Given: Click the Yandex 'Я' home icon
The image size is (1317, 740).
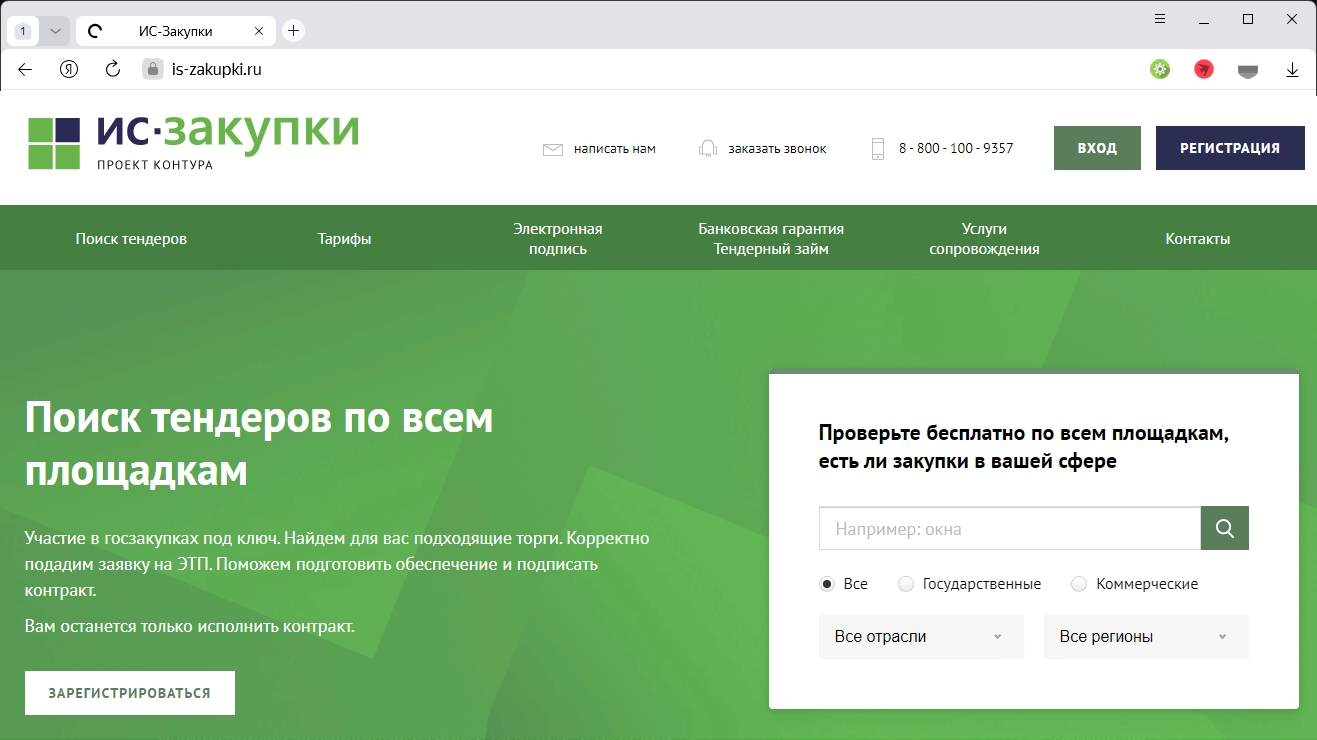Looking at the screenshot, I should (x=69, y=69).
